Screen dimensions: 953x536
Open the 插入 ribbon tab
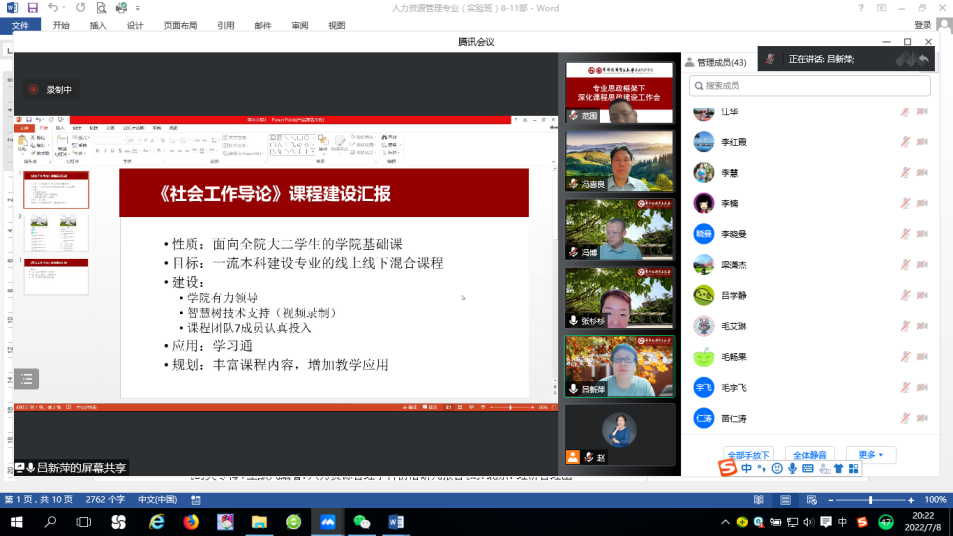(98, 25)
